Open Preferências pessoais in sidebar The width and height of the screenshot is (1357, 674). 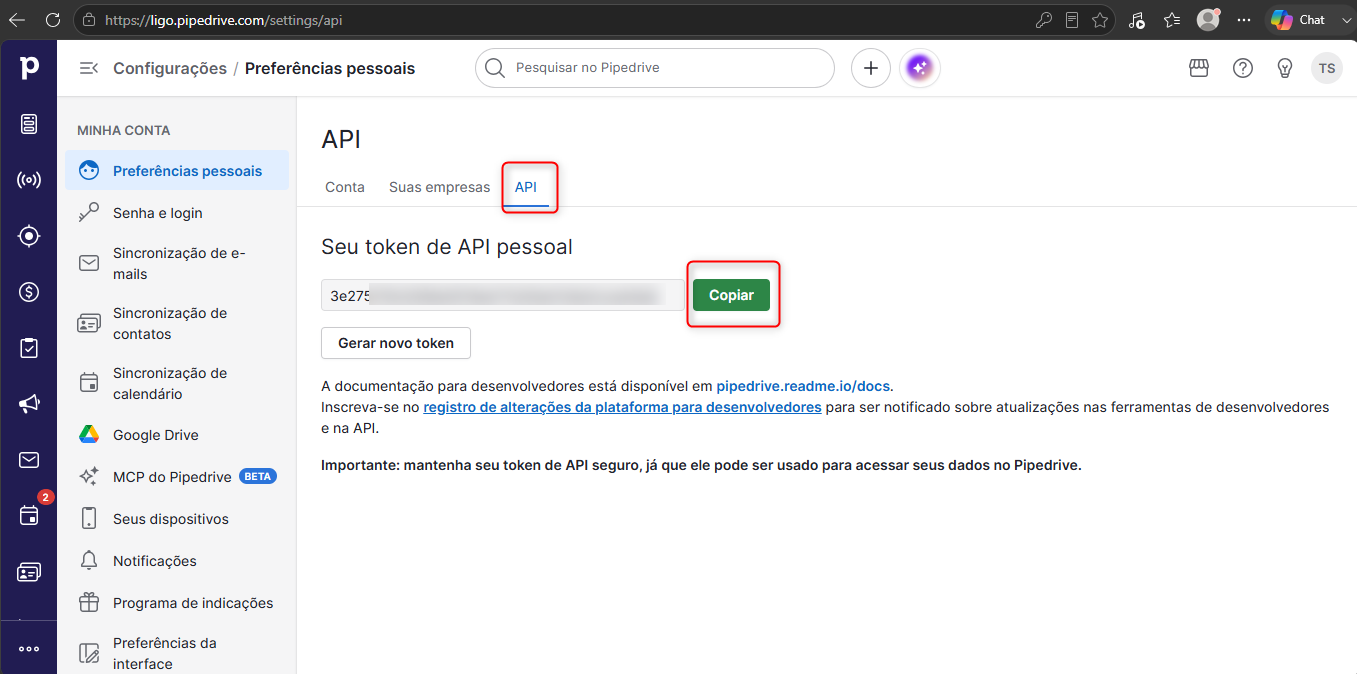coord(177,170)
